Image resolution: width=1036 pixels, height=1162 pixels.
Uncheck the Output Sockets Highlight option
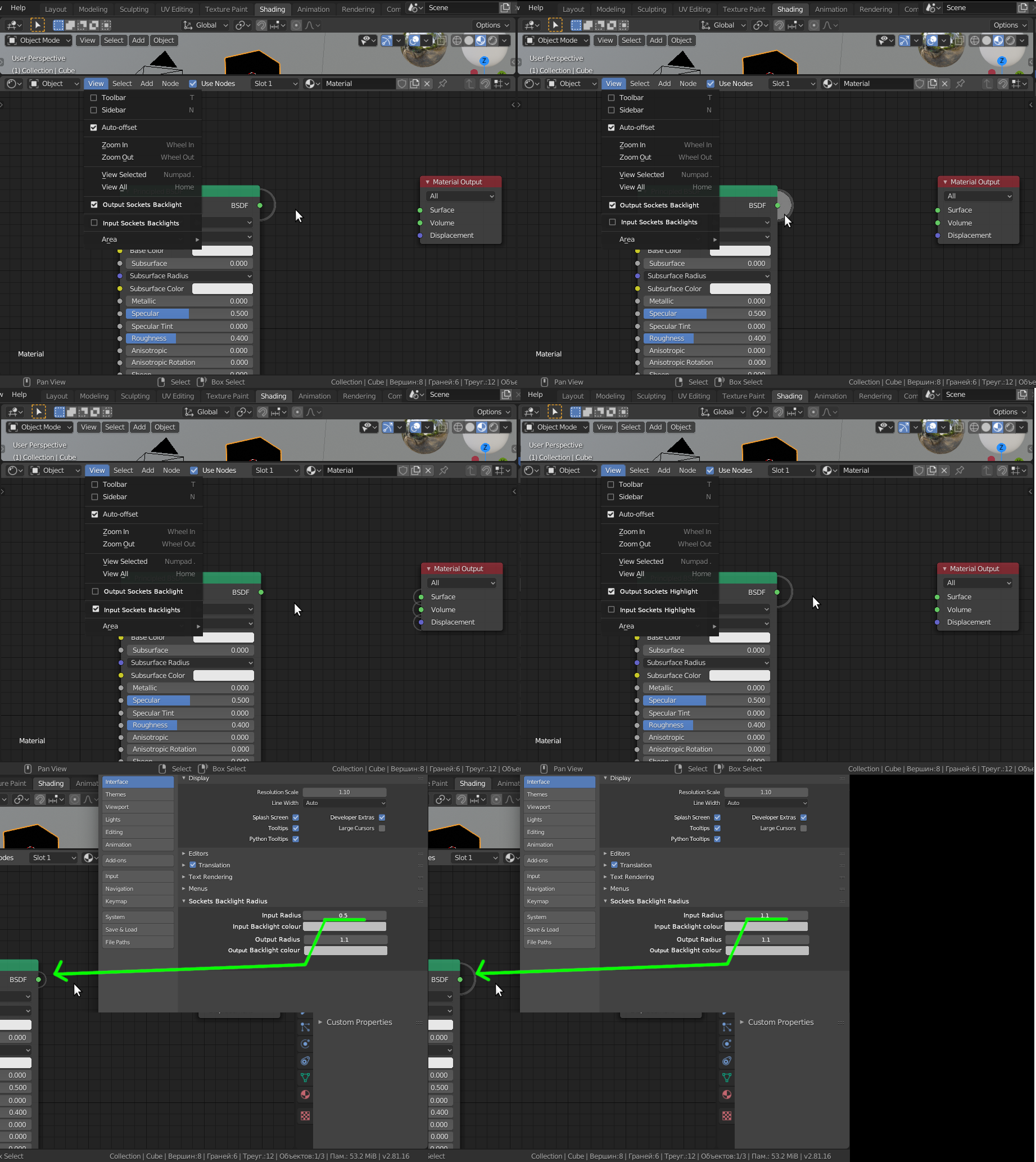(612, 591)
